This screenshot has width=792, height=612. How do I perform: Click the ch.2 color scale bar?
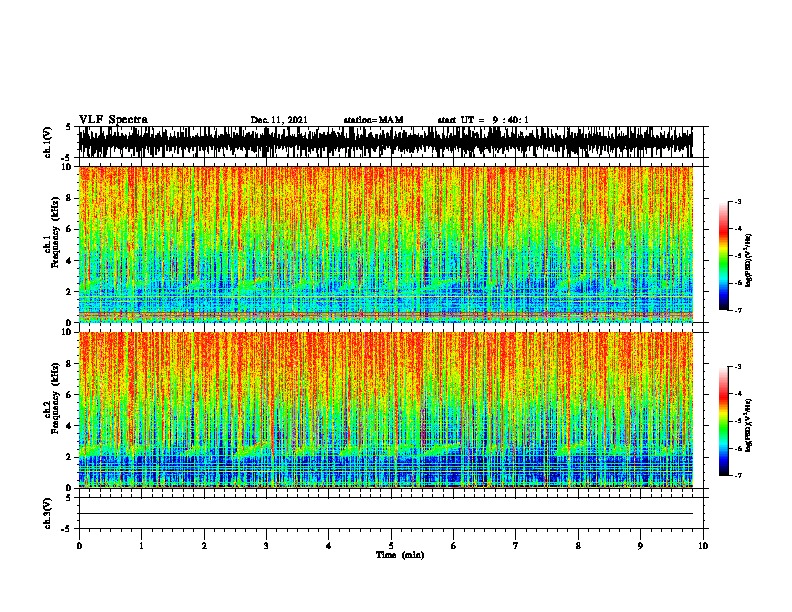tap(724, 421)
